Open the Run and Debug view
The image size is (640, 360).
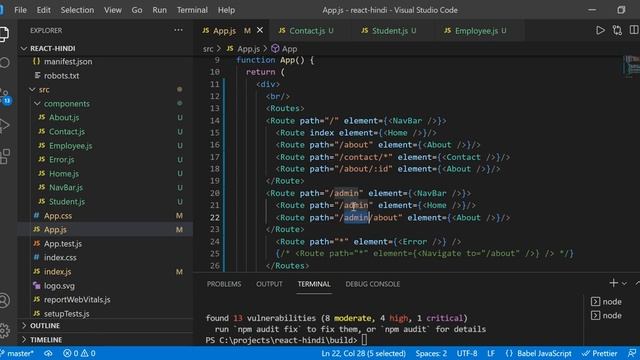(x=4, y=126)
